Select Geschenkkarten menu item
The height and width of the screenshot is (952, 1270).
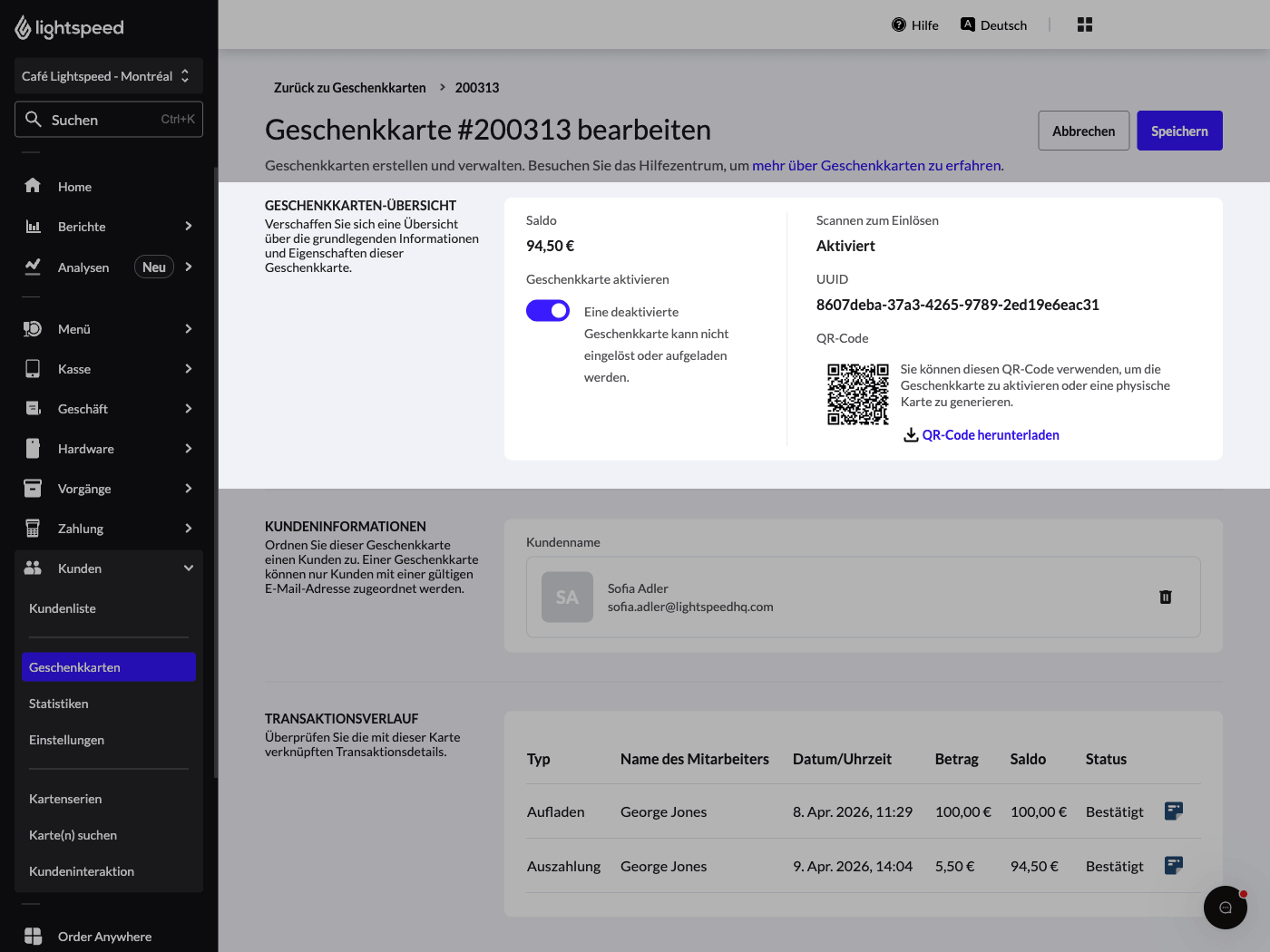tap(109, 667)
